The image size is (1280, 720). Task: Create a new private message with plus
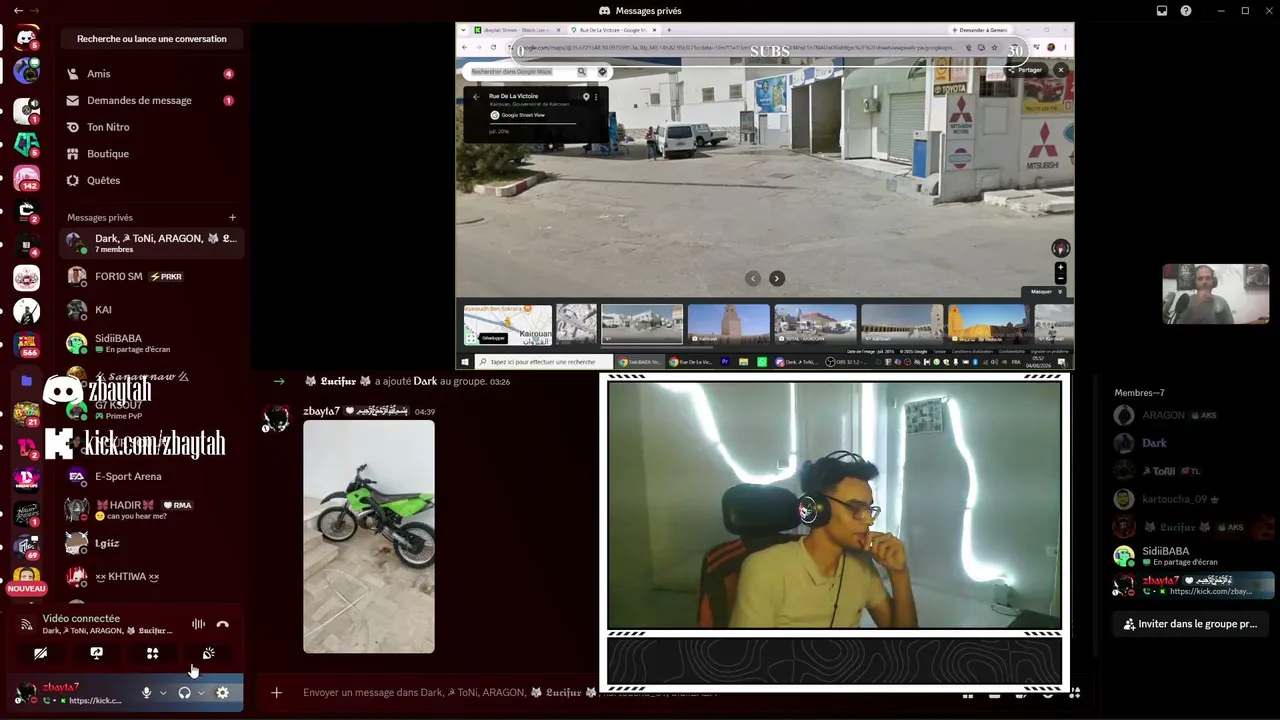click(x=232, y=217)
